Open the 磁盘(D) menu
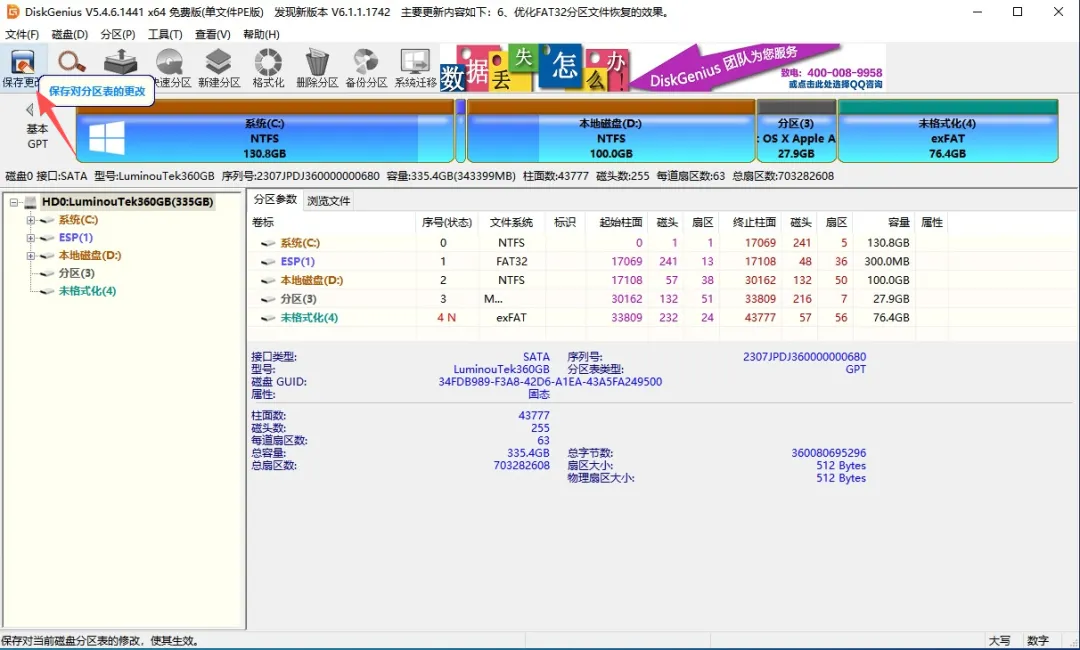Screen dimensions: 1080x650 [x=70, y=34]
